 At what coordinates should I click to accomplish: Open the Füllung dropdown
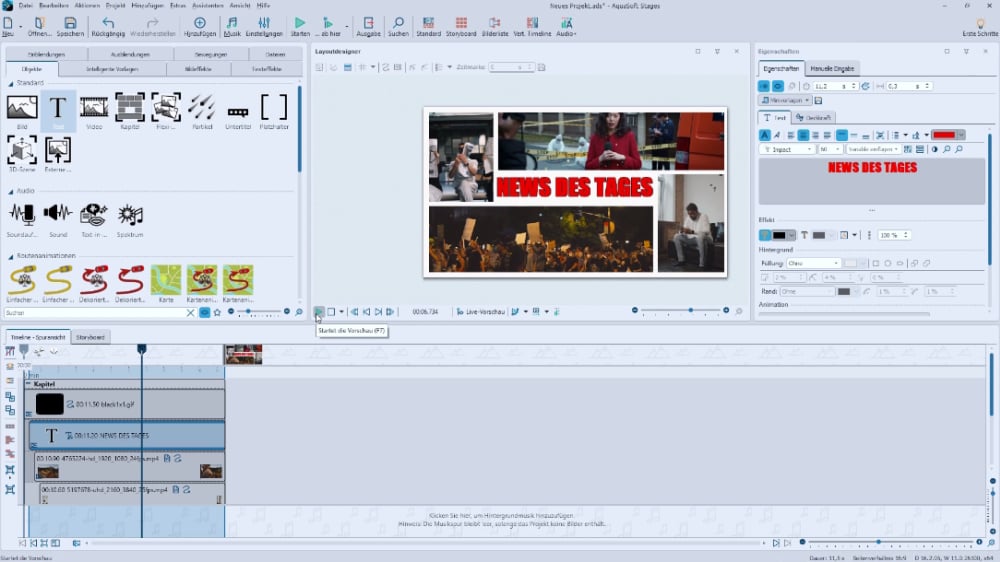(x=813, y=263)
